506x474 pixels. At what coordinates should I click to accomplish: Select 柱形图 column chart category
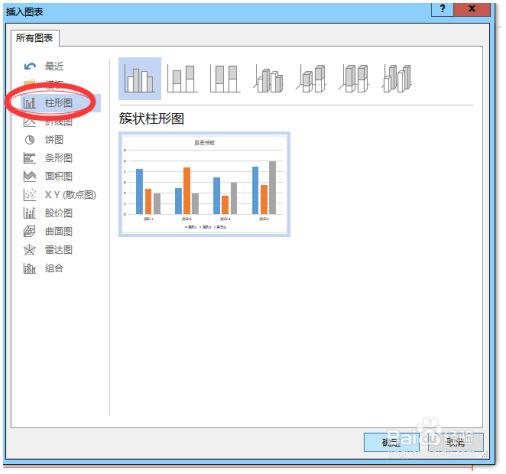tap(60, 103)
